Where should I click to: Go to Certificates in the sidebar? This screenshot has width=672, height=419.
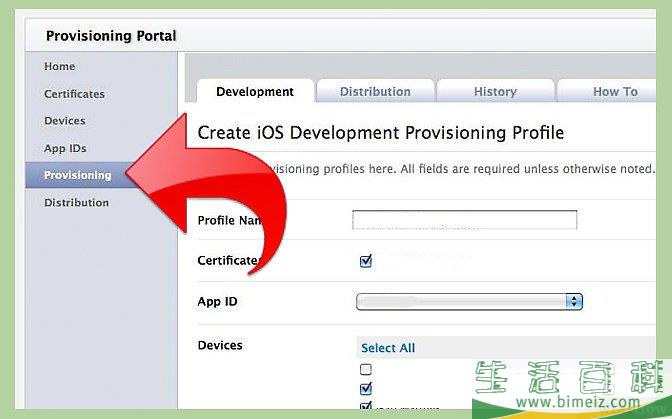point(75,94)
